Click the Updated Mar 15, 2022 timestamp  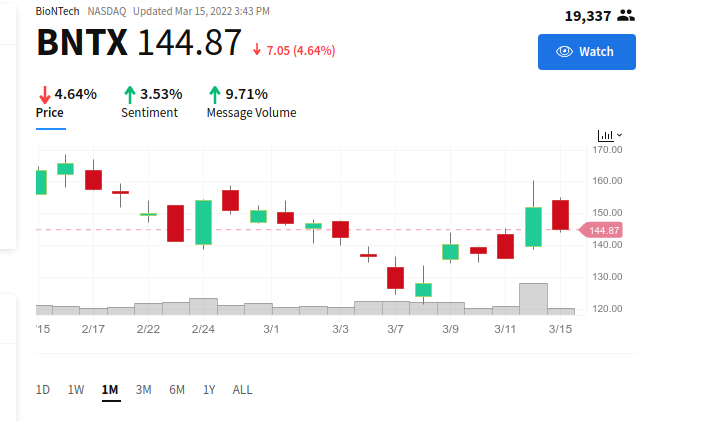tap(201, 11)
